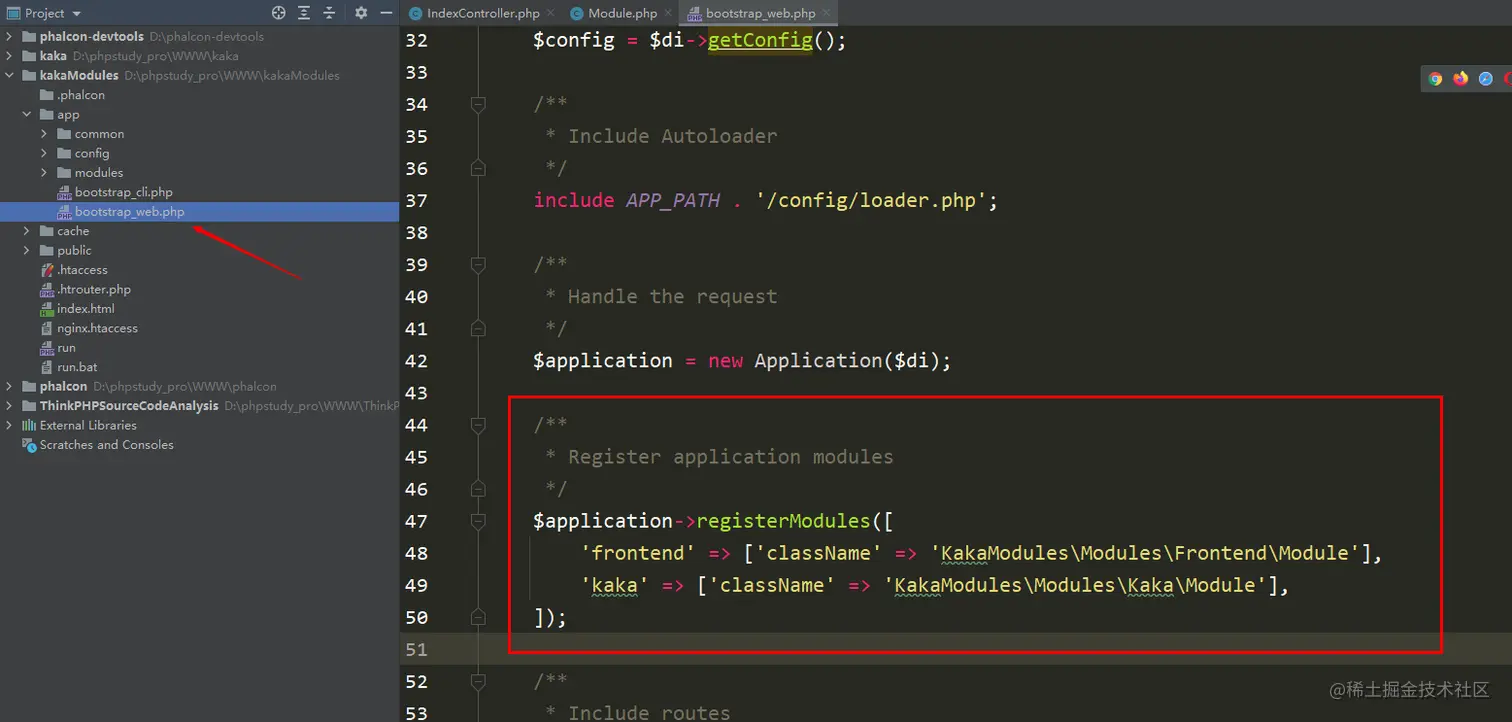Toggle code fold marker at line 44

click(478, 425)
